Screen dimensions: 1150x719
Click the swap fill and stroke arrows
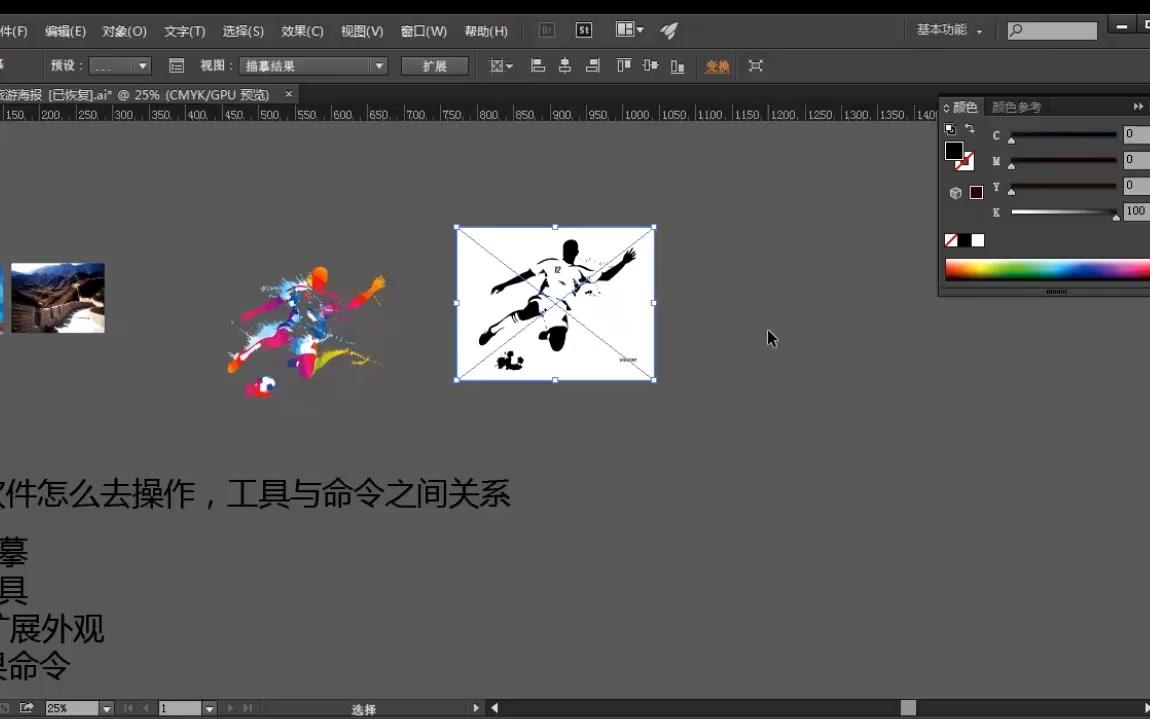tap(969, 129)
